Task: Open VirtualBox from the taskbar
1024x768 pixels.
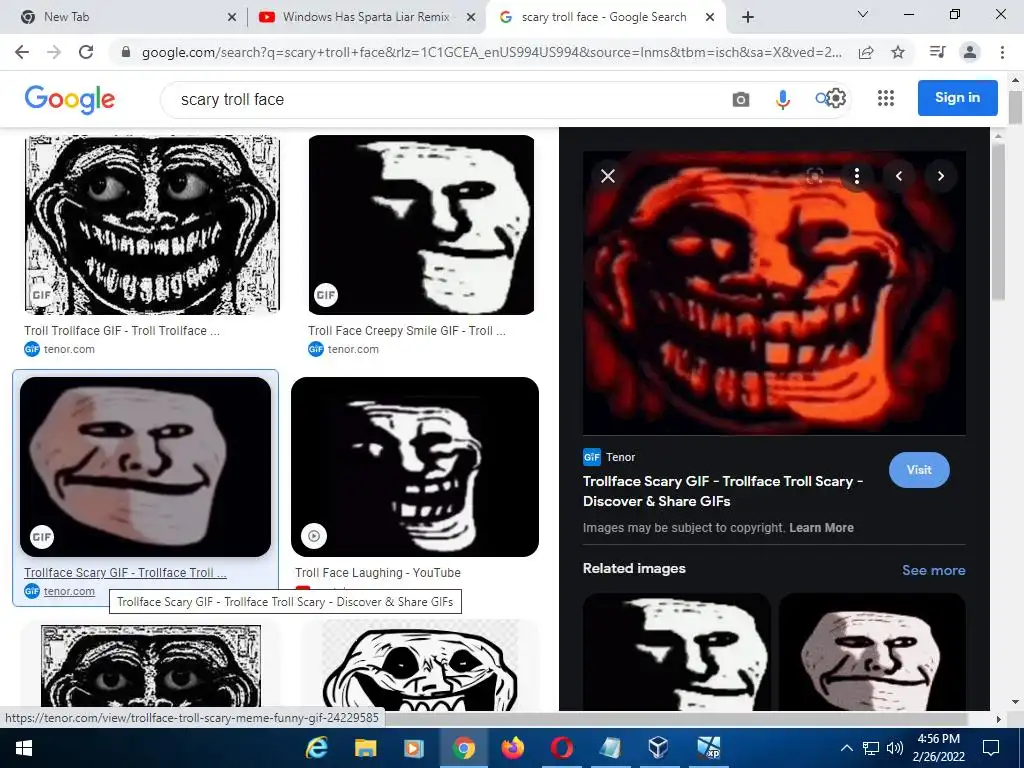Action: (658, 748)
